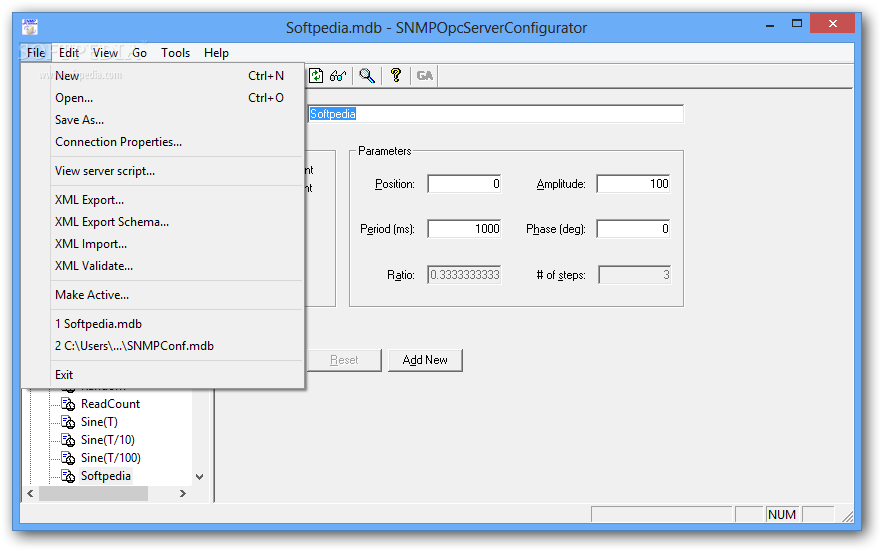Viewport: 882px width, 551px height.
Task: Choose Exit from the File menu
Action: 163,375
